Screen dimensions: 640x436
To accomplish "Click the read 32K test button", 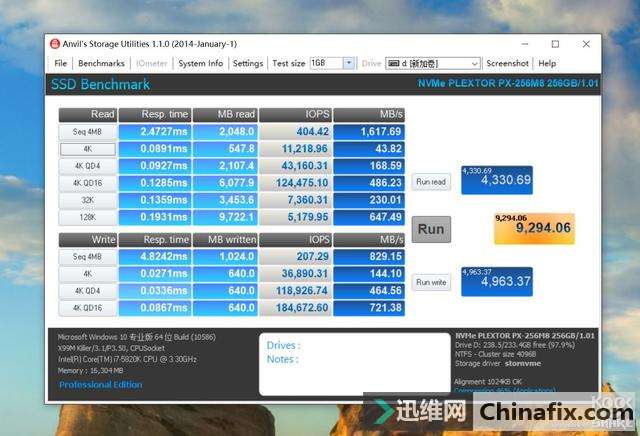I will point(87,200).
